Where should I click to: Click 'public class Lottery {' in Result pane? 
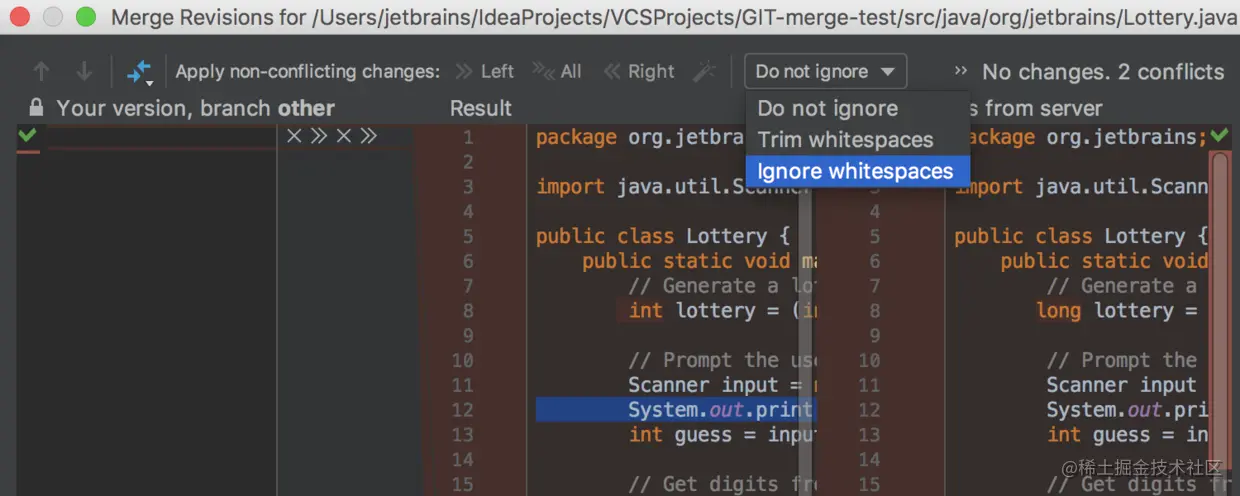tap(663, 236)
